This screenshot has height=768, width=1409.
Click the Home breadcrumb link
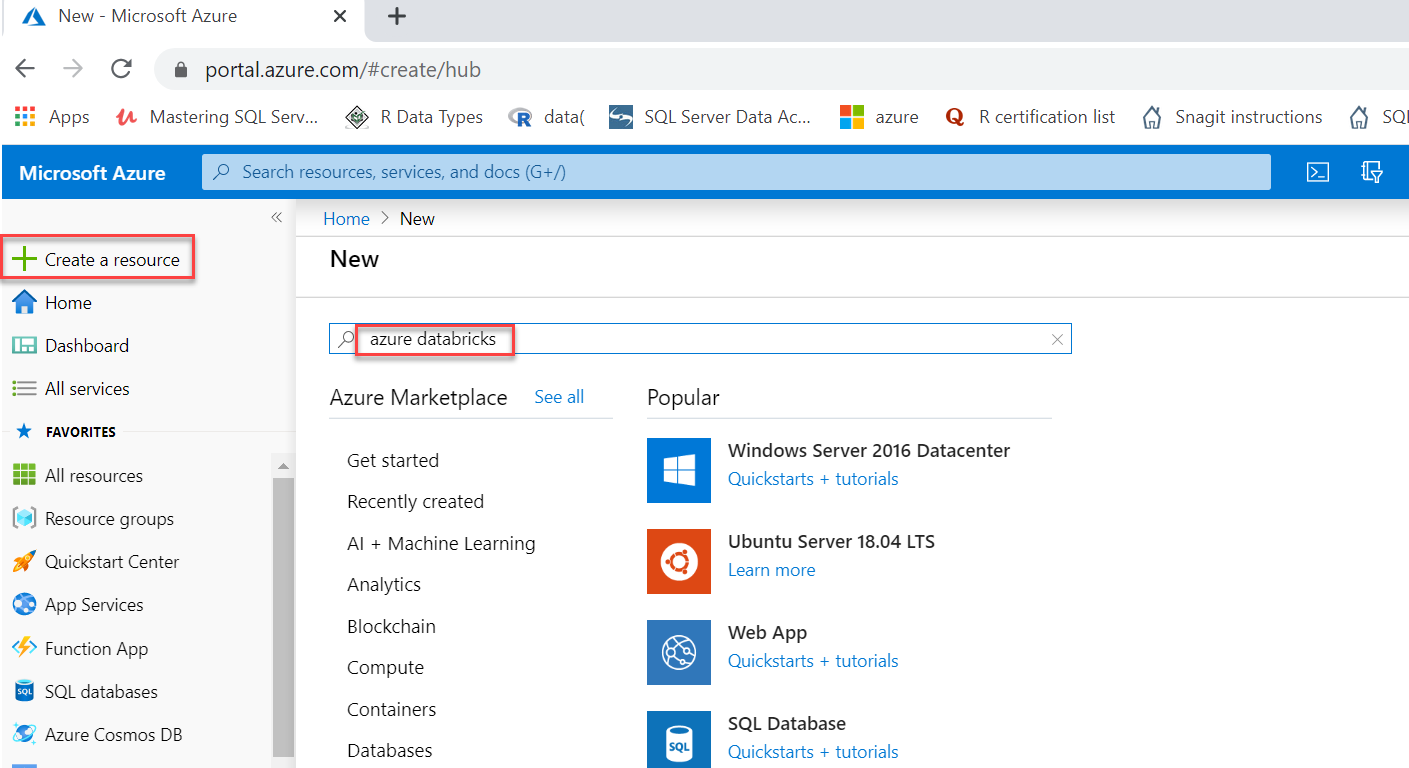[346, 219]
